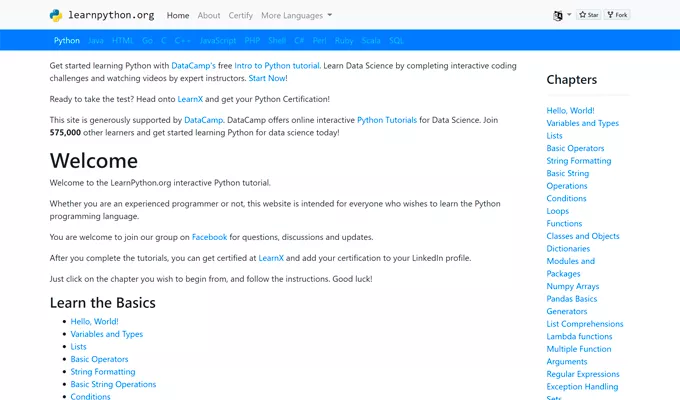Open the Exception Handling chapter
680x400 pixels.
pyautogui.click(x=582, y=387)
